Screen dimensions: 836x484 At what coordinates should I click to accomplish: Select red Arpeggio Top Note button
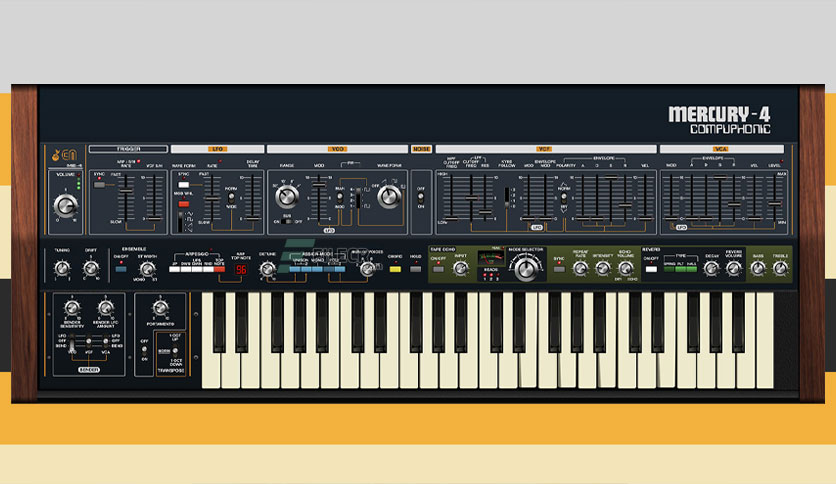point(219,269)
